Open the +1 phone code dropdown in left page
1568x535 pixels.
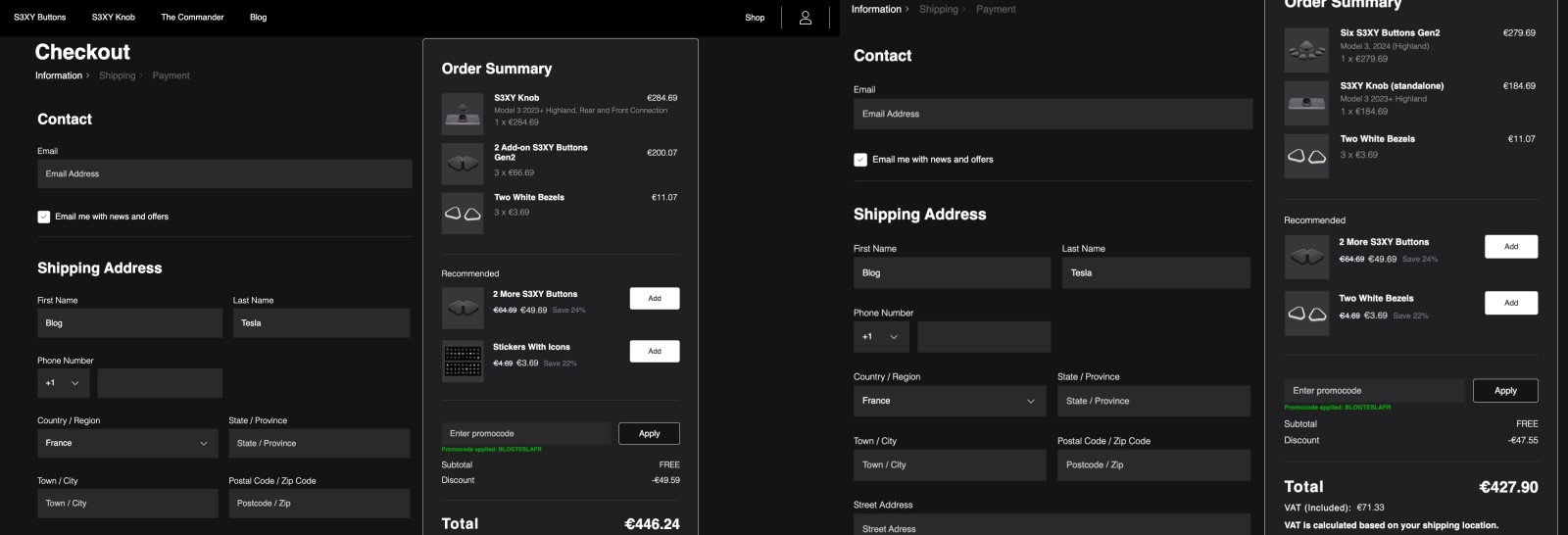coord(64,383)
